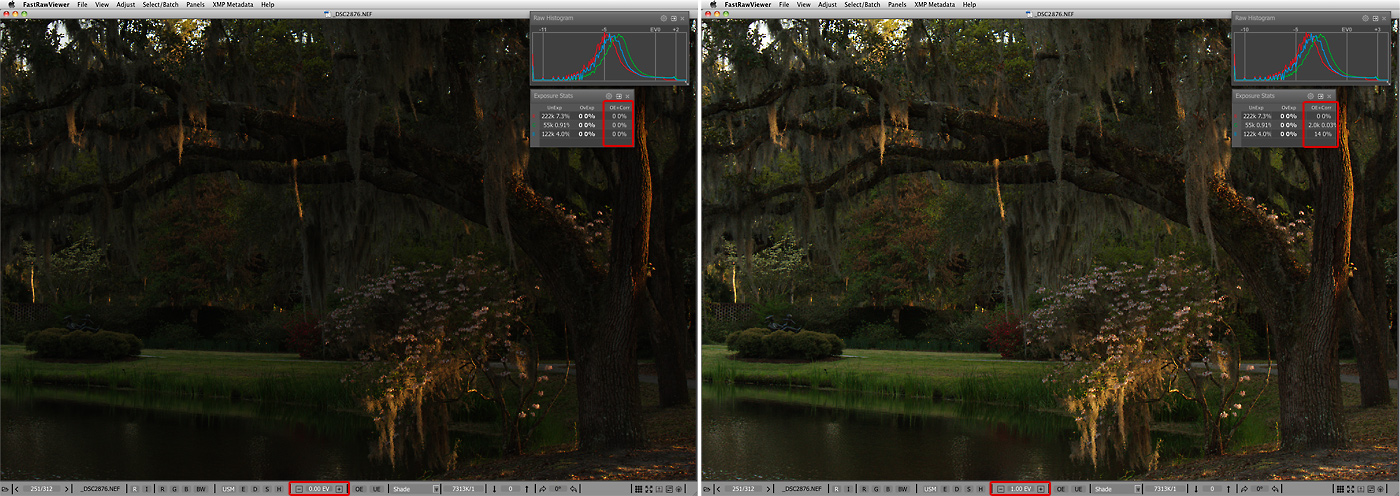Click USM sharpening button in right window
1400x496 pixels.
pyautogui.click(x=931, y=489)
